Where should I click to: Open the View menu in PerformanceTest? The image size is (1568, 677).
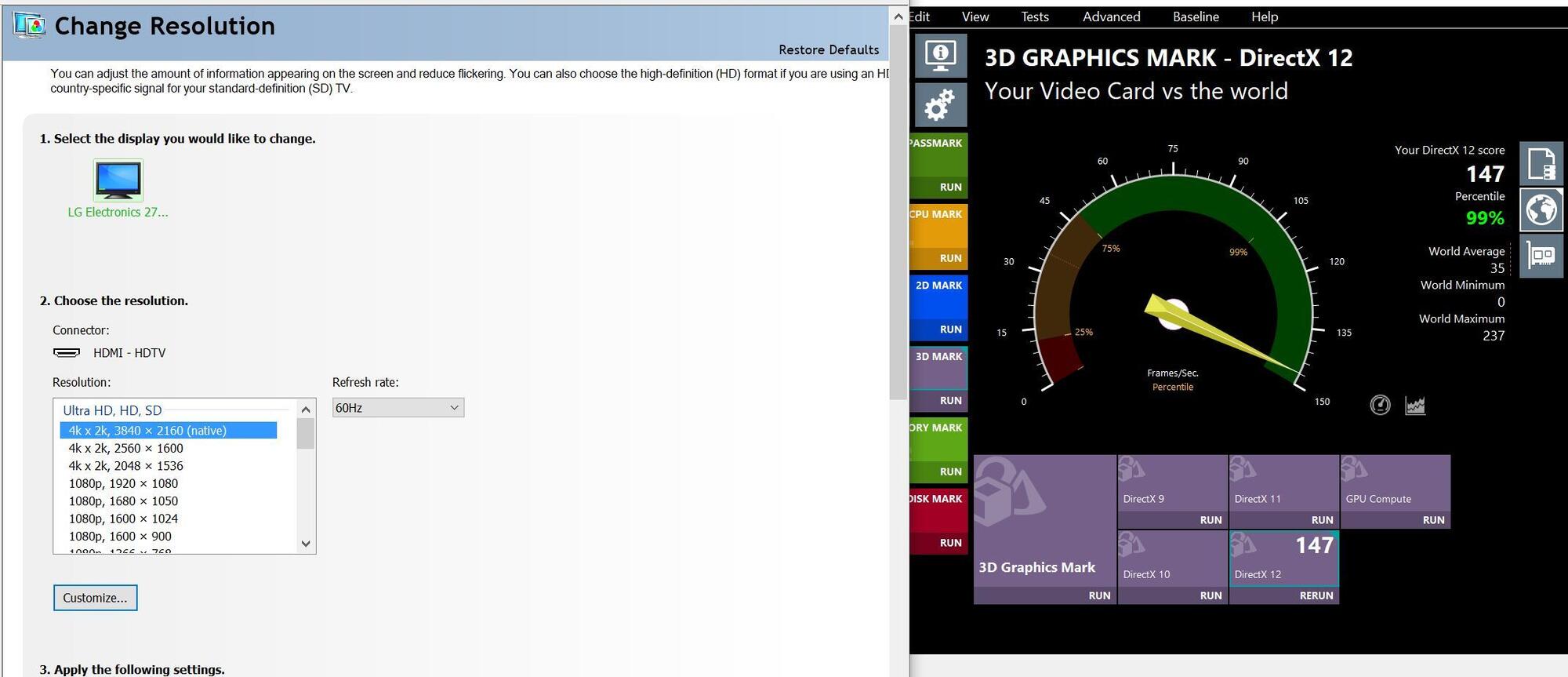[x=975, y=16]
